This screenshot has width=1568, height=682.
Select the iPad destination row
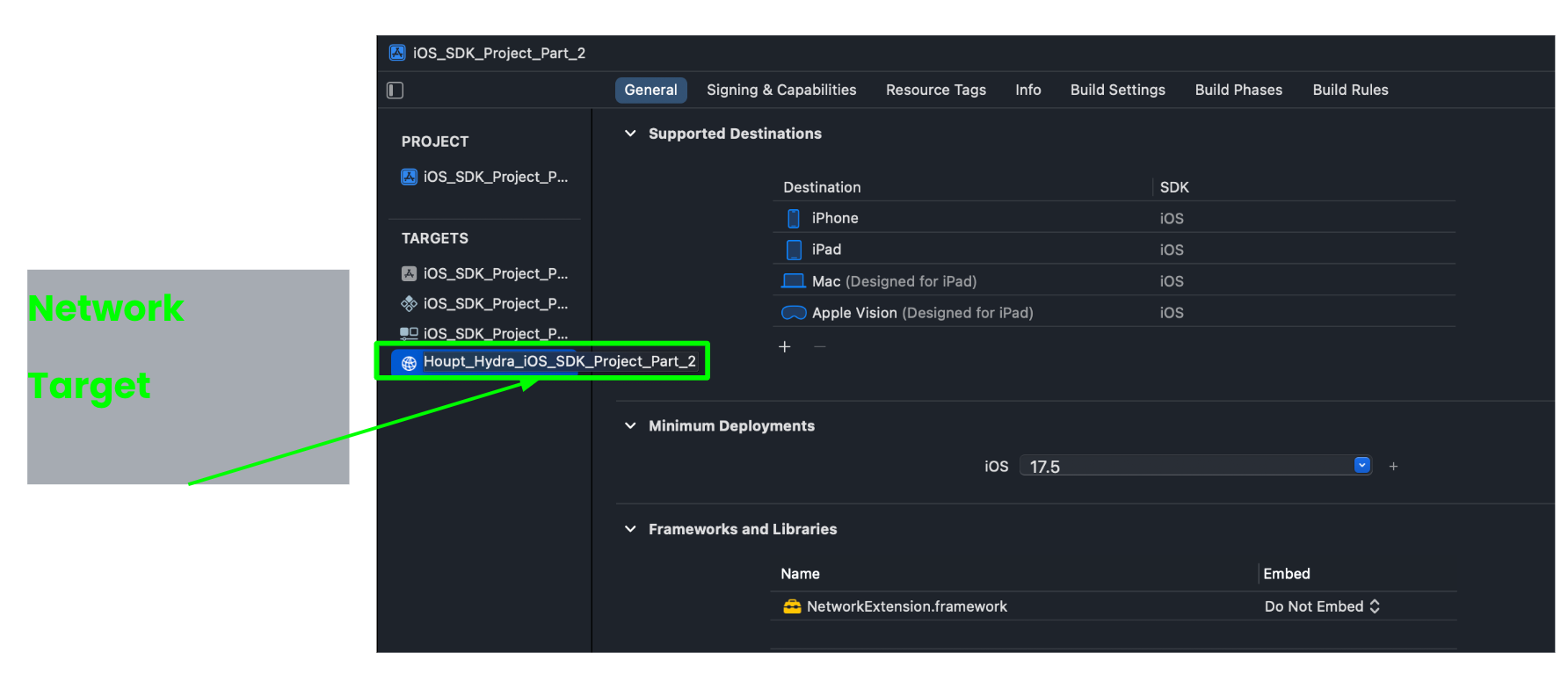tap(1114, 250)
